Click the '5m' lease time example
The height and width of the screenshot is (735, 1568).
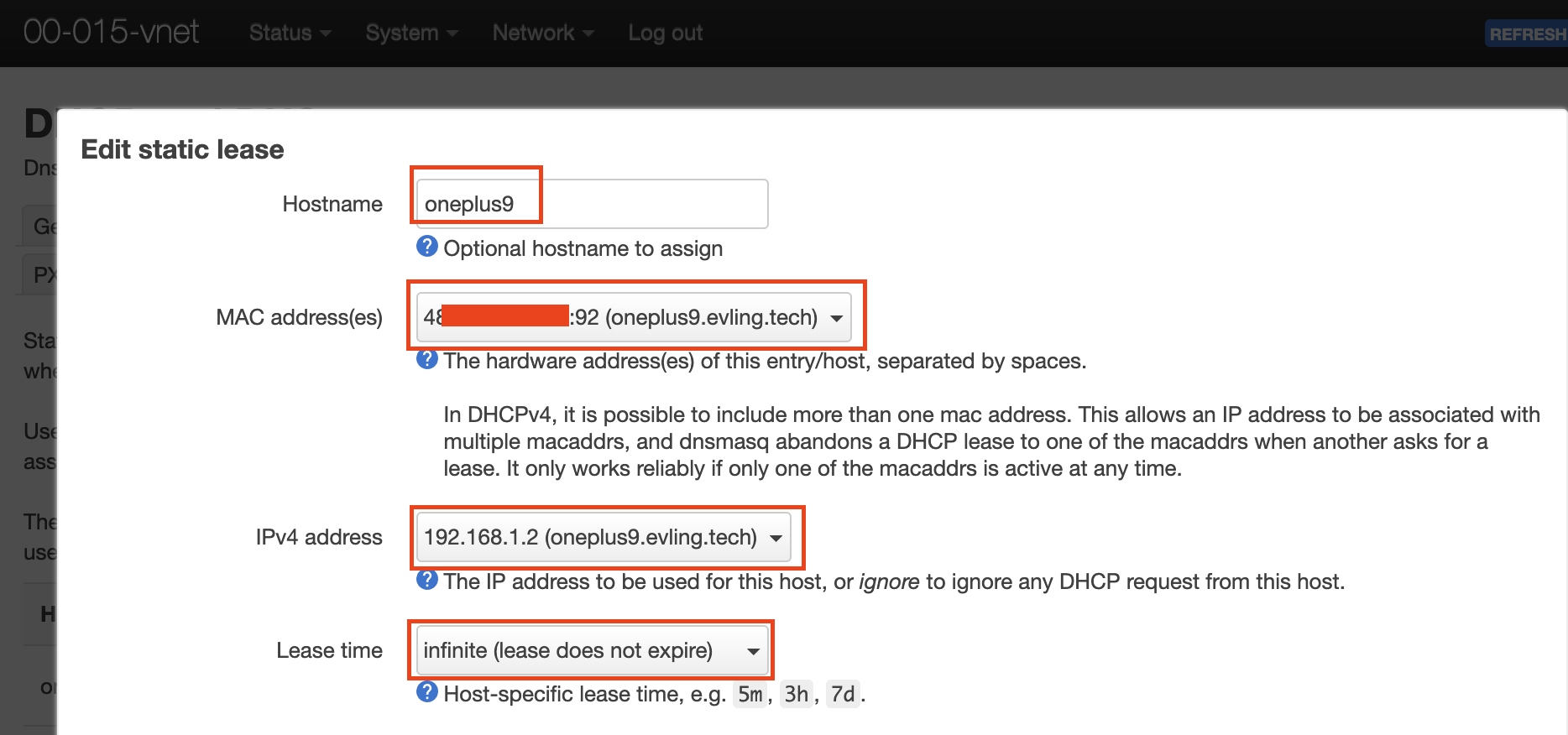(x=750, y=695)
